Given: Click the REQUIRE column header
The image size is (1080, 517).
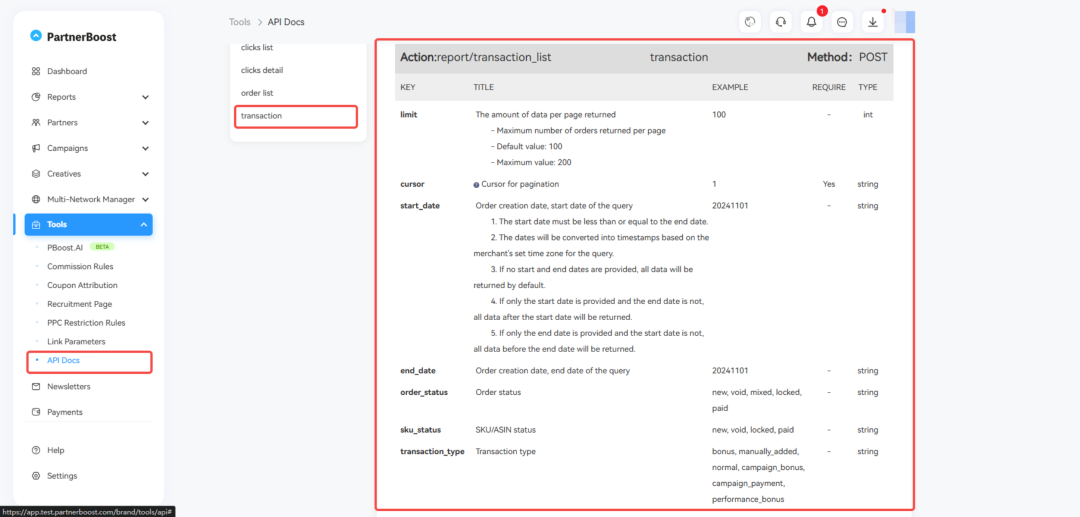Looking at the screenshot, I should click(829, 87).
